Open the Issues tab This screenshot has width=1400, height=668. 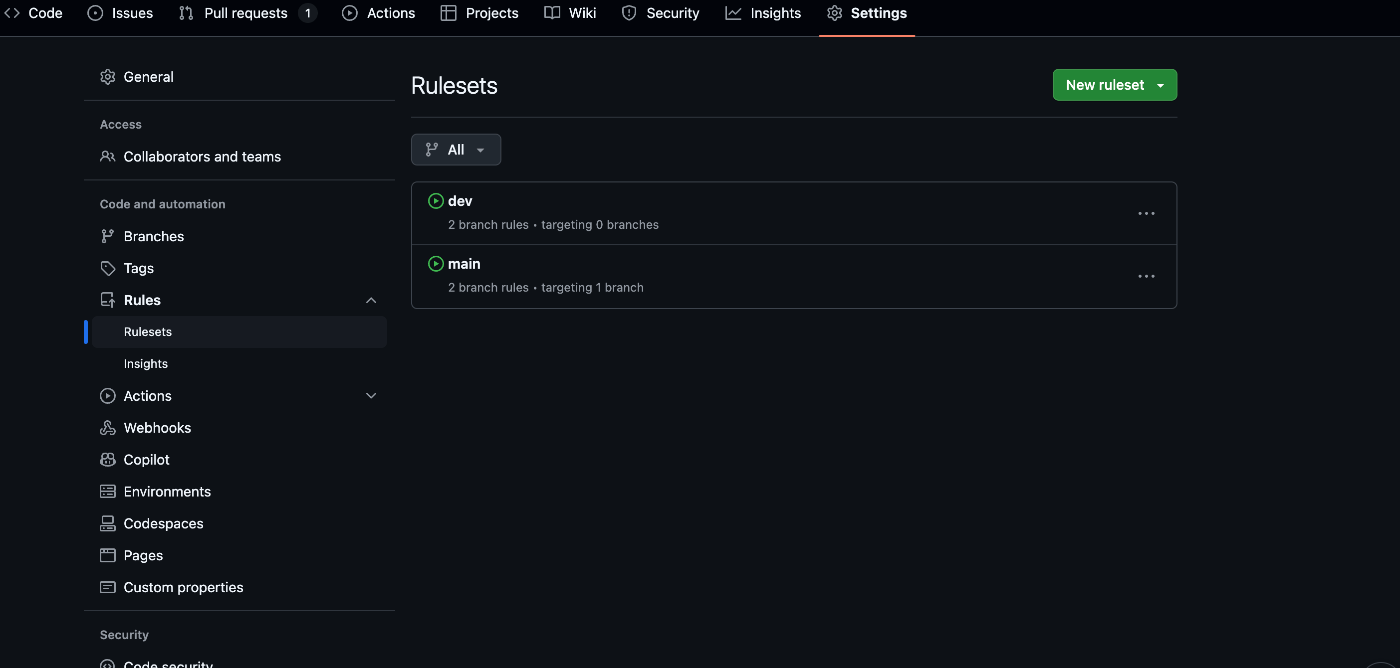tap(121, 13)
